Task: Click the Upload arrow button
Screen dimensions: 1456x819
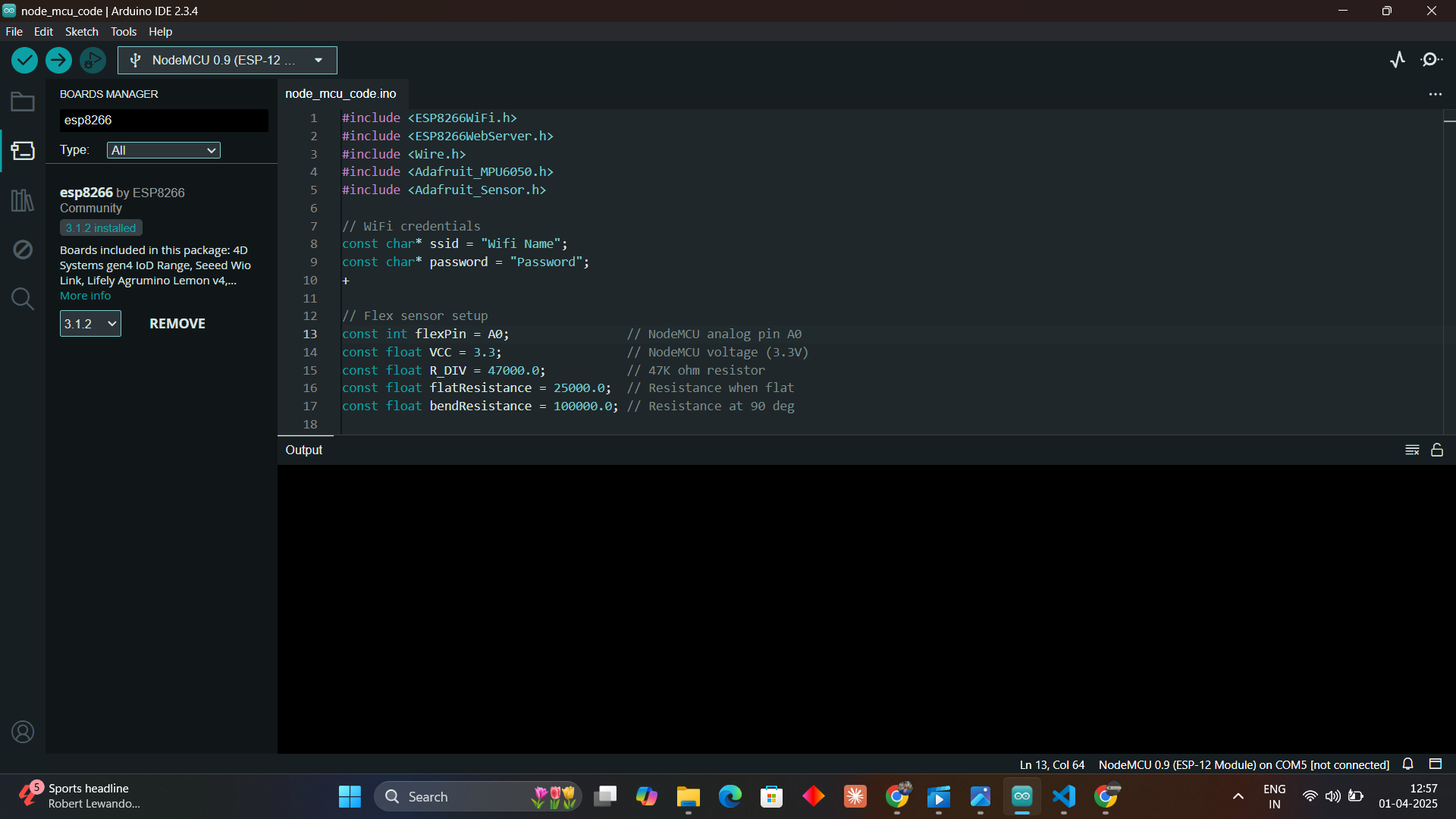Action: (x=58, y=60)
